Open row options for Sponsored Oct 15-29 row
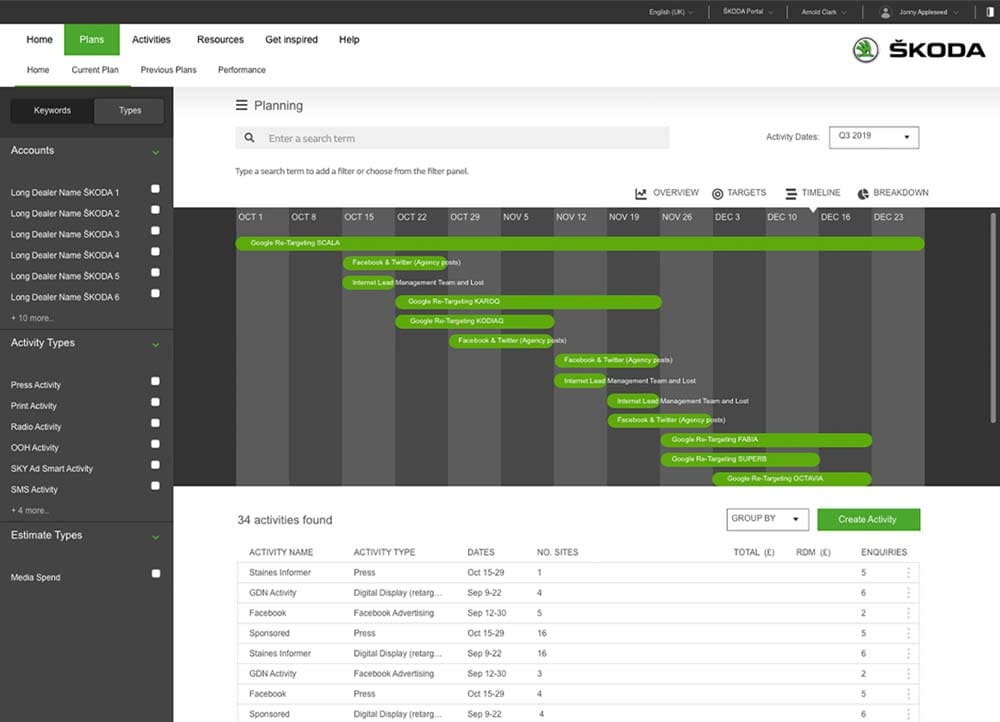The image size is (1000, 722). click(908, 633)
